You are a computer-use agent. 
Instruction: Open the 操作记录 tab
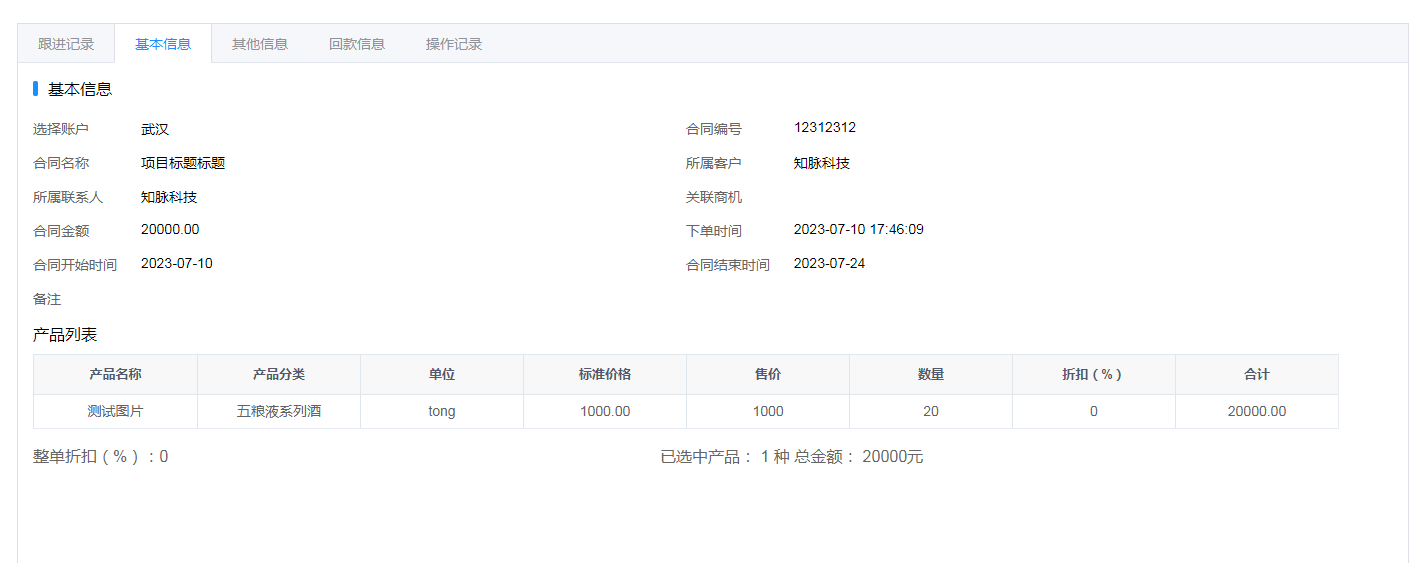[454, 44]
